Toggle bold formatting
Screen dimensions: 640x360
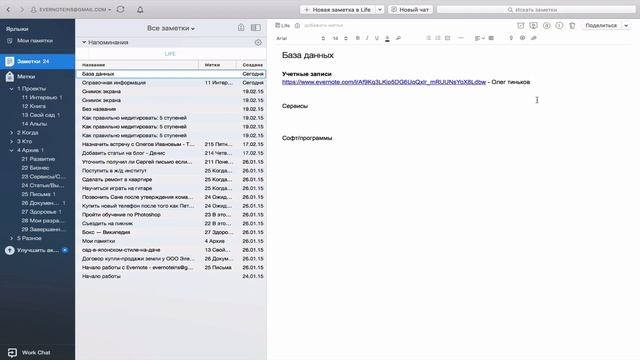[358, 38]
